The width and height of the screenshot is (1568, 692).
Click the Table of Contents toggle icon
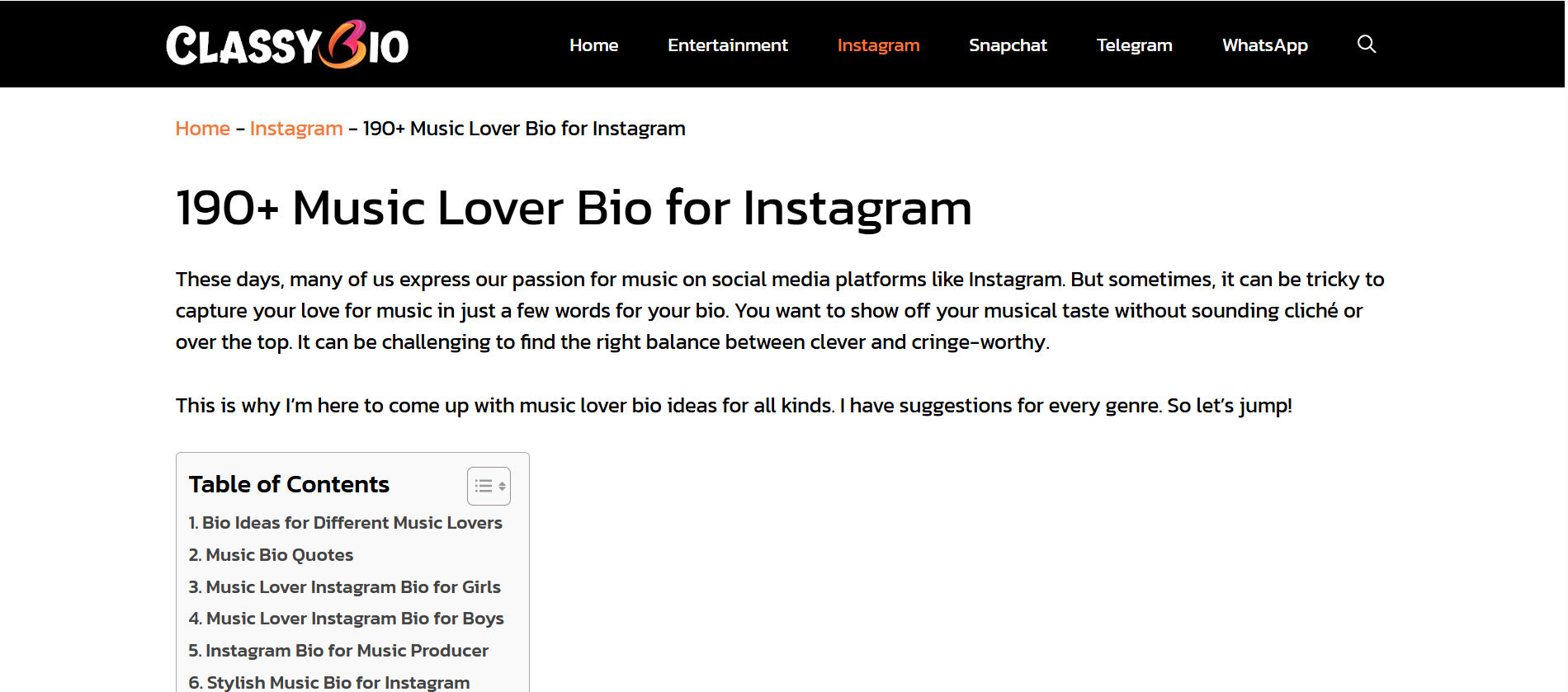[489, 486]
